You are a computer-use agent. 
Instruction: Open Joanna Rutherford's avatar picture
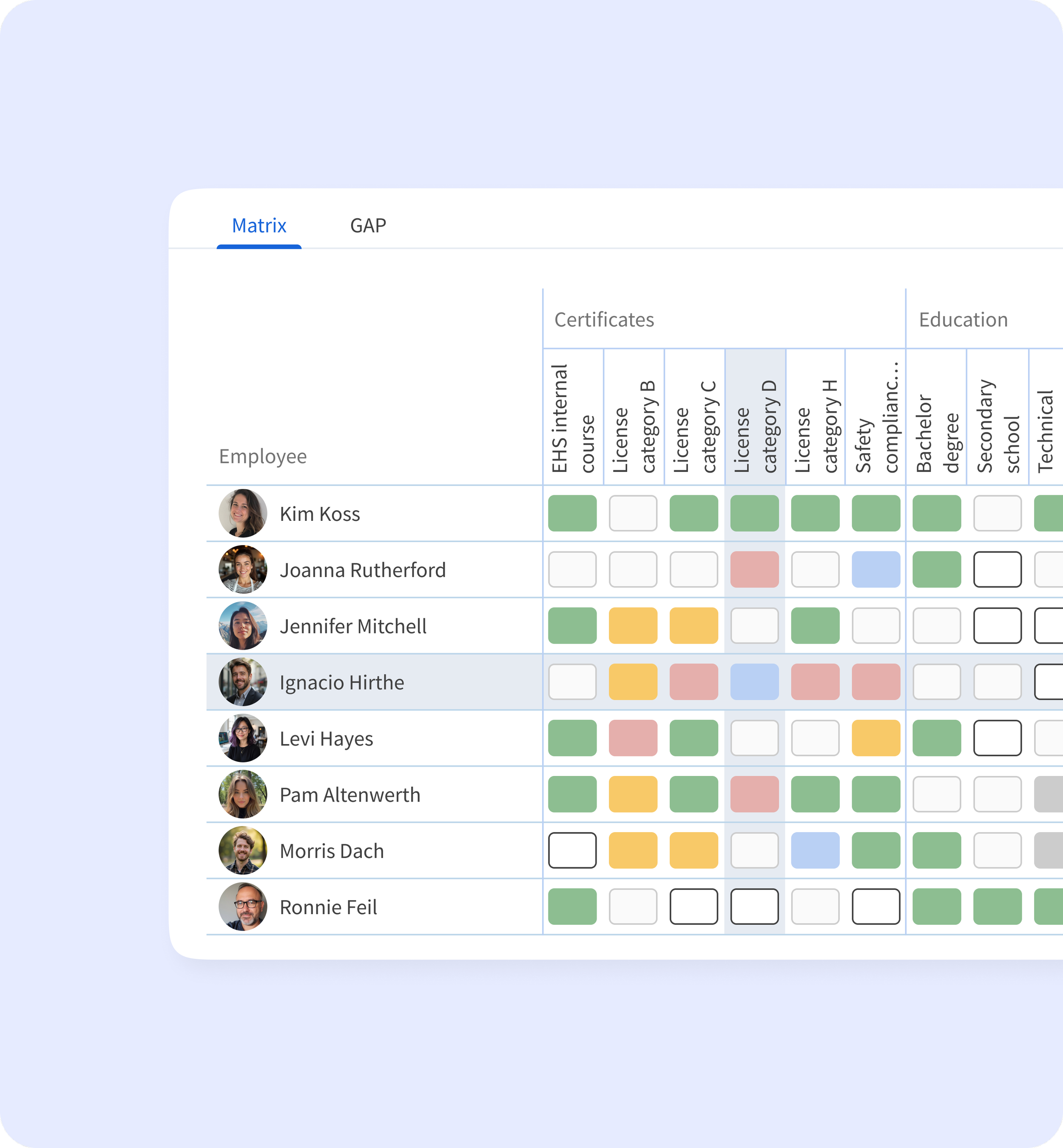tap(242, 569)
